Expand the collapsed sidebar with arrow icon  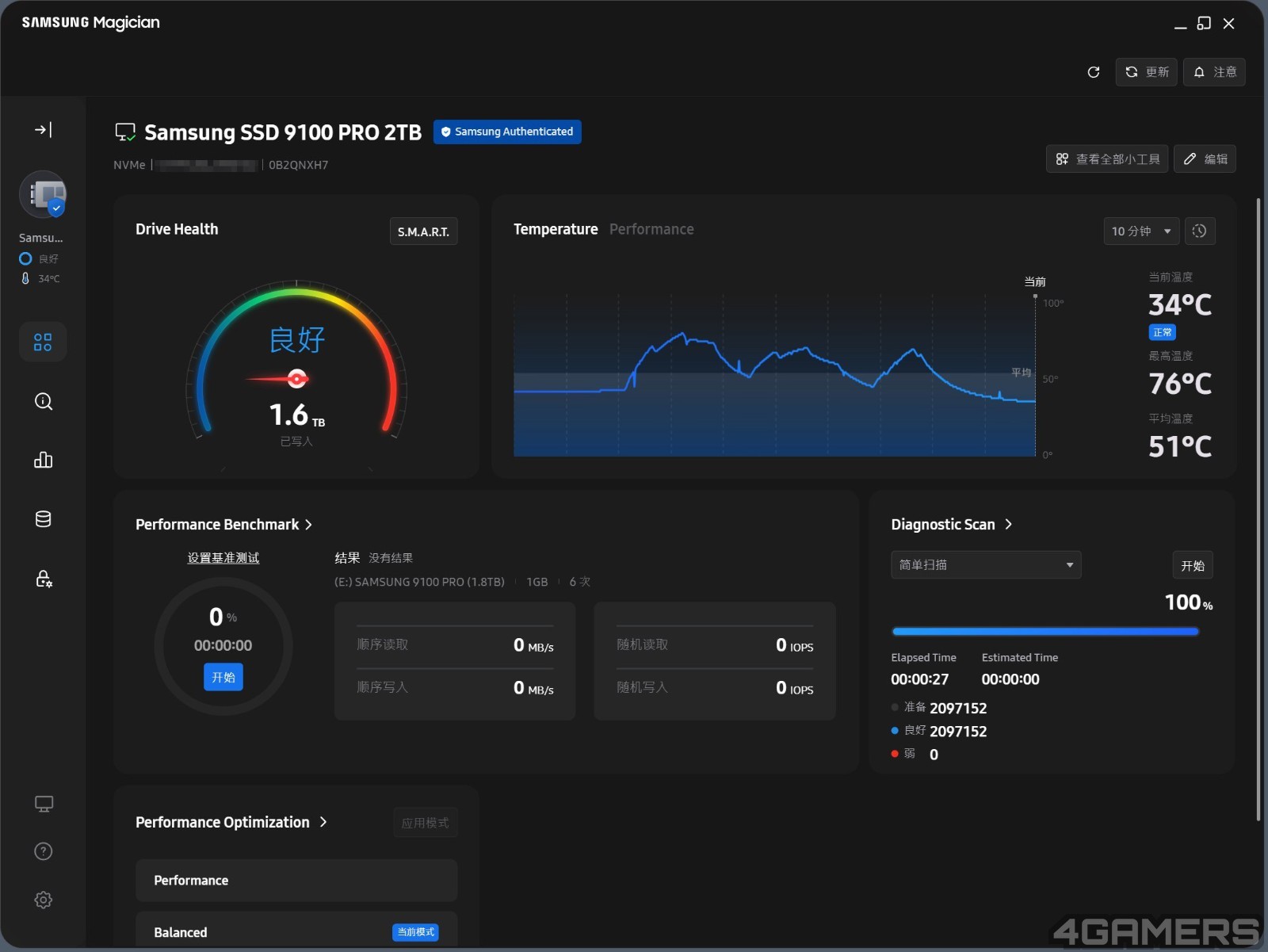tap(43, 129)
